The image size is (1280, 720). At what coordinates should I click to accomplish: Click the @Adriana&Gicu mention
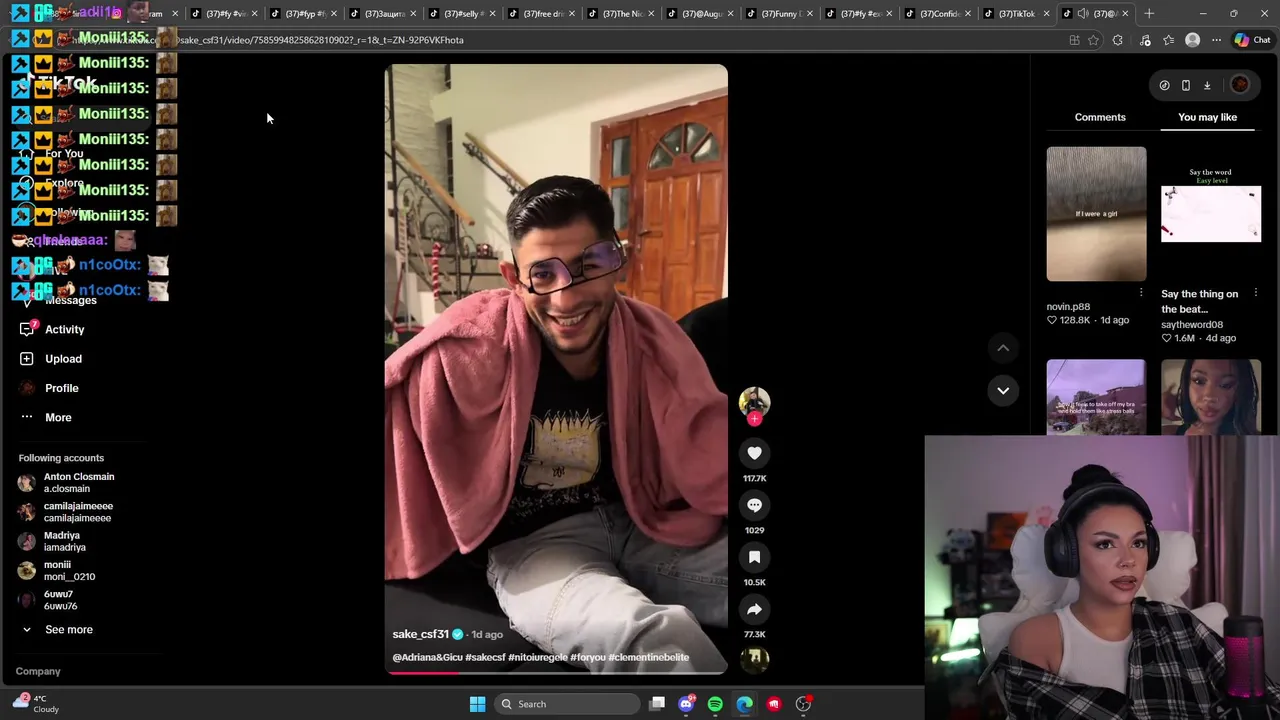coord(427,657)
